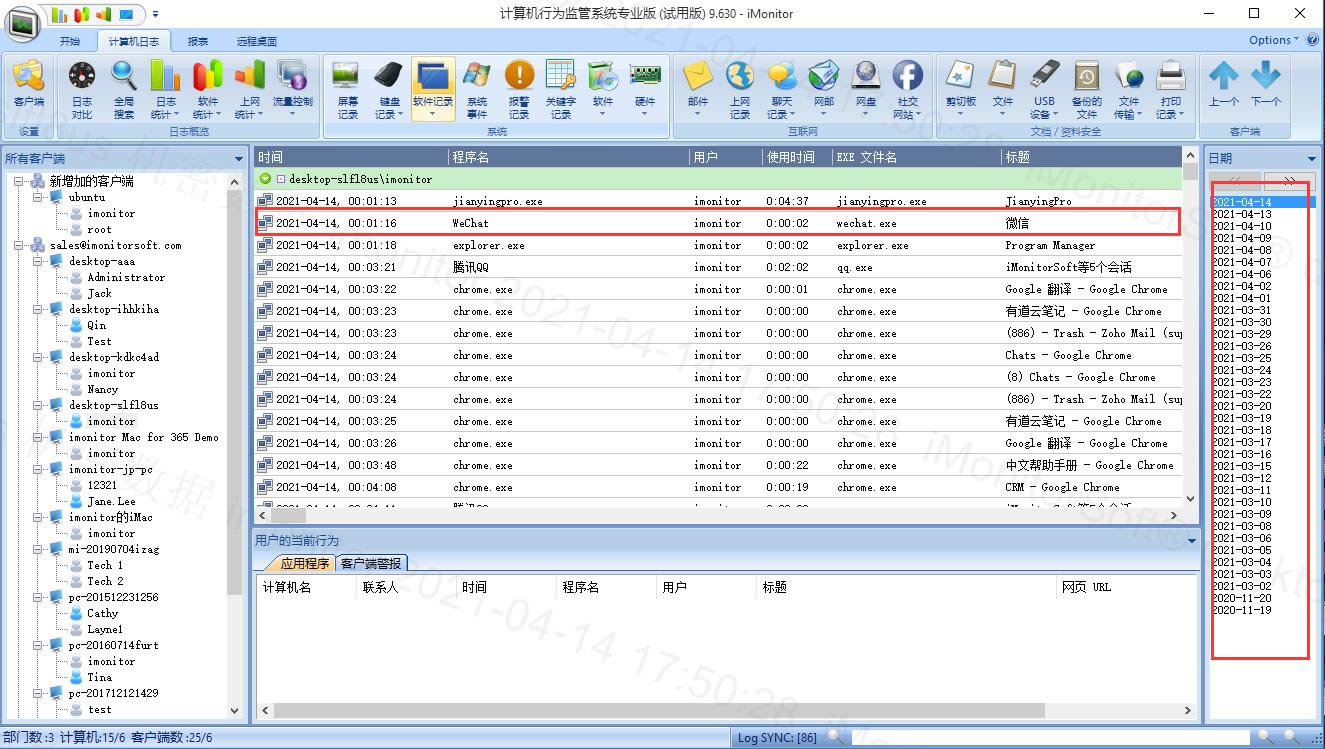Open 文件 file records icon
The height and width of the screenshot is (749, 1325).
tap(1002, 90)
